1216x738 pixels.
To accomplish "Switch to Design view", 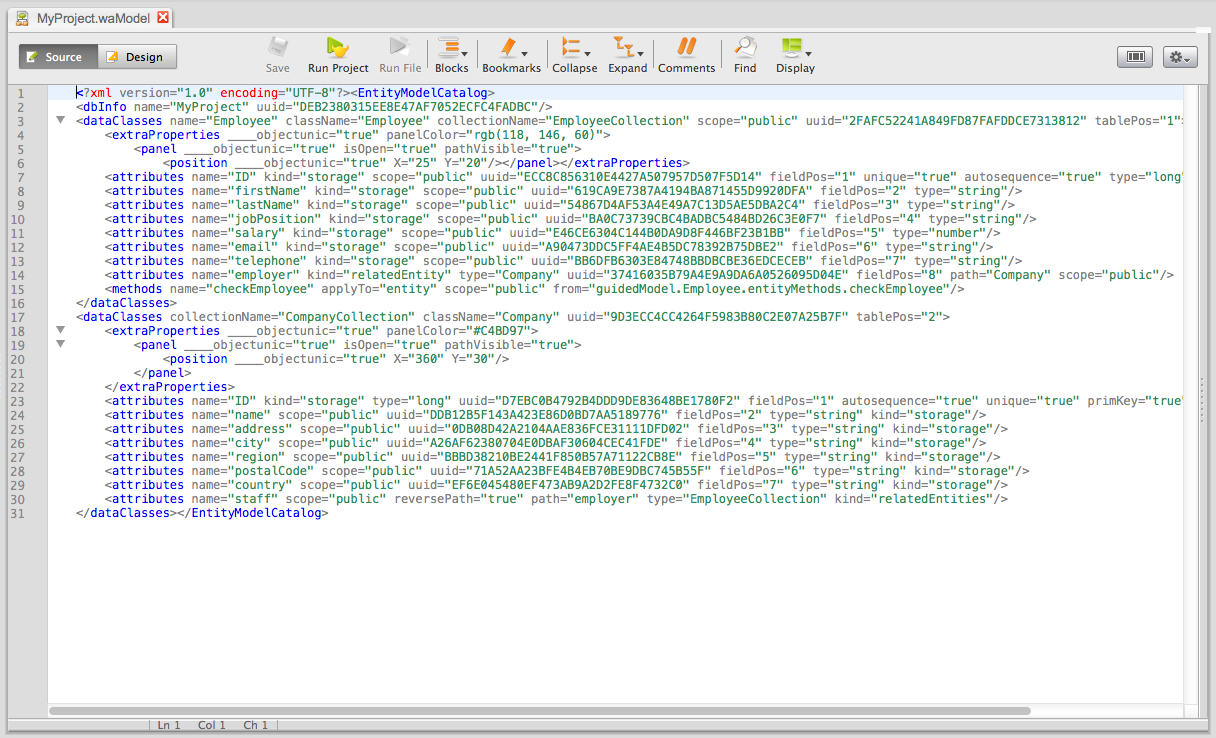I will [137, 57].
